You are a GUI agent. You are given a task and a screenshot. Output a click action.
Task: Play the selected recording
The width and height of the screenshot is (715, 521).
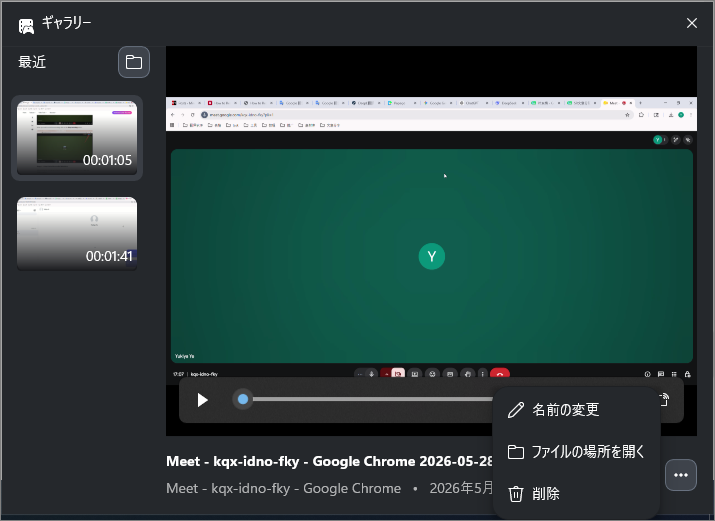[202, 400]
